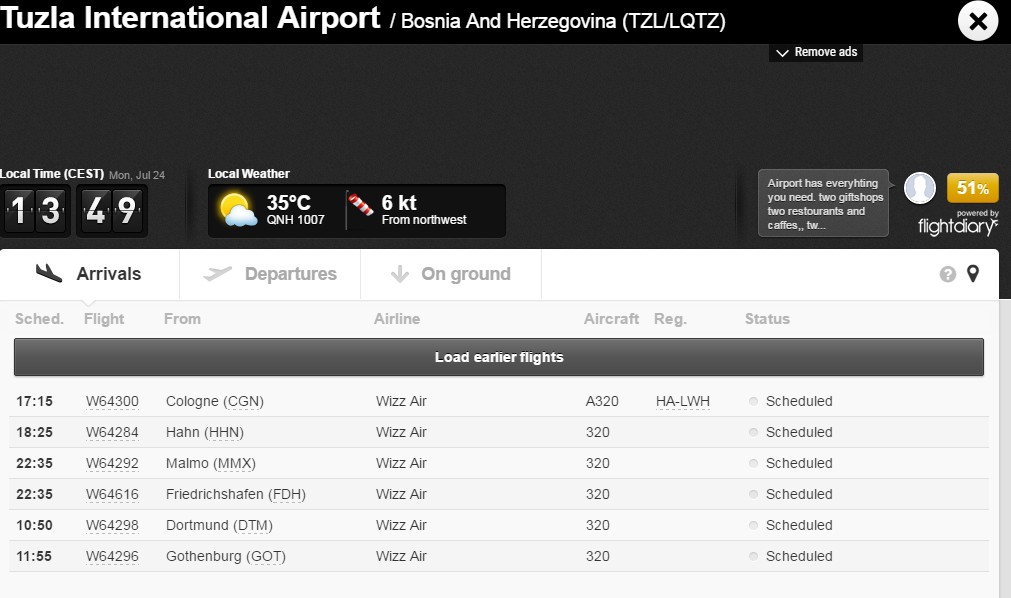Viewport: 1011px width, 598px height.
Task: Click the reviewer avatar icon
Action: coord(920,188)
